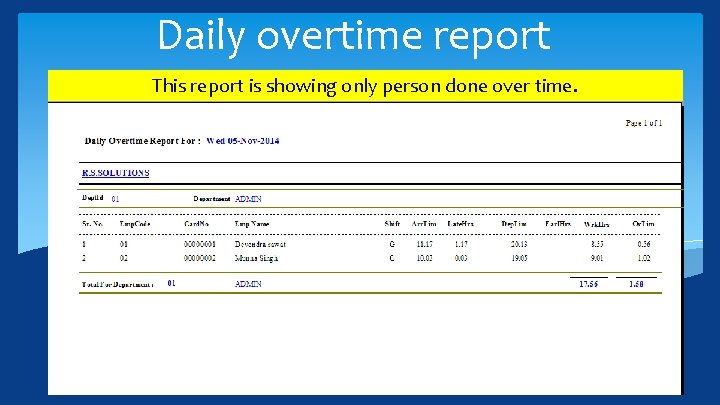Screen dimensions: 720x405
Task: Select the employee name ending in 'Singh'
Action: point(256,258)
